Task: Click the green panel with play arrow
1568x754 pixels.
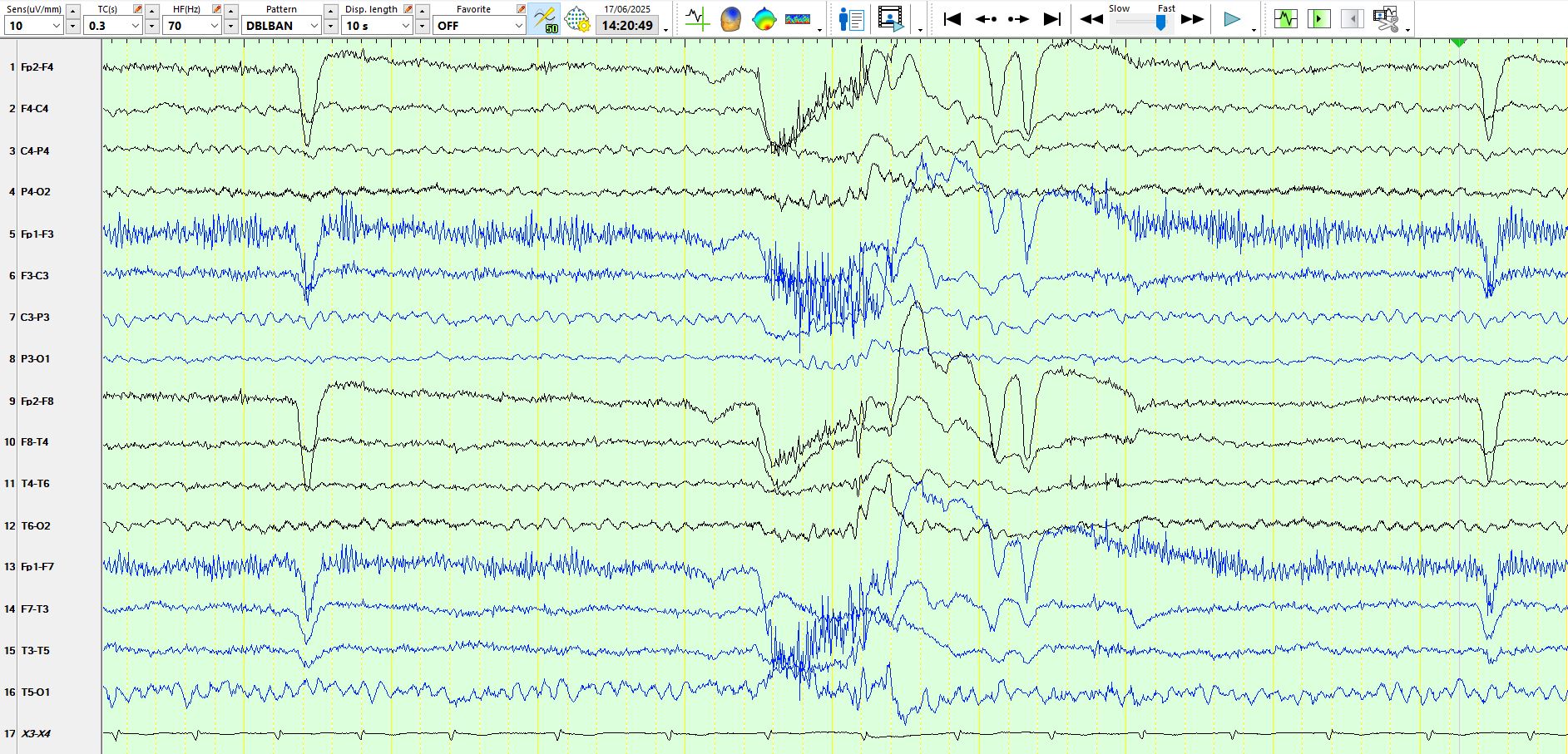Action: (1318, 18)
